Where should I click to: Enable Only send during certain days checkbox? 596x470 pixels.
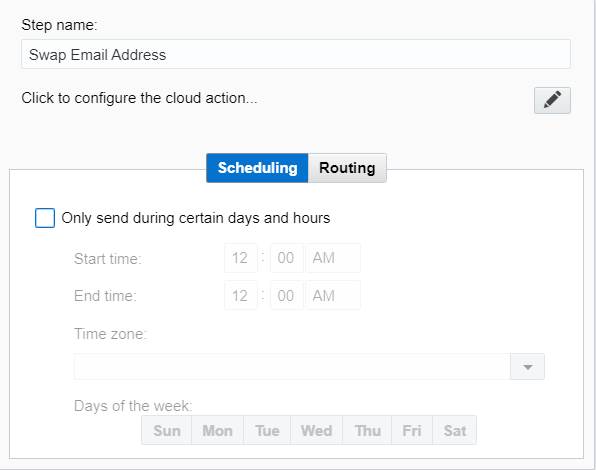pos(45,218)
